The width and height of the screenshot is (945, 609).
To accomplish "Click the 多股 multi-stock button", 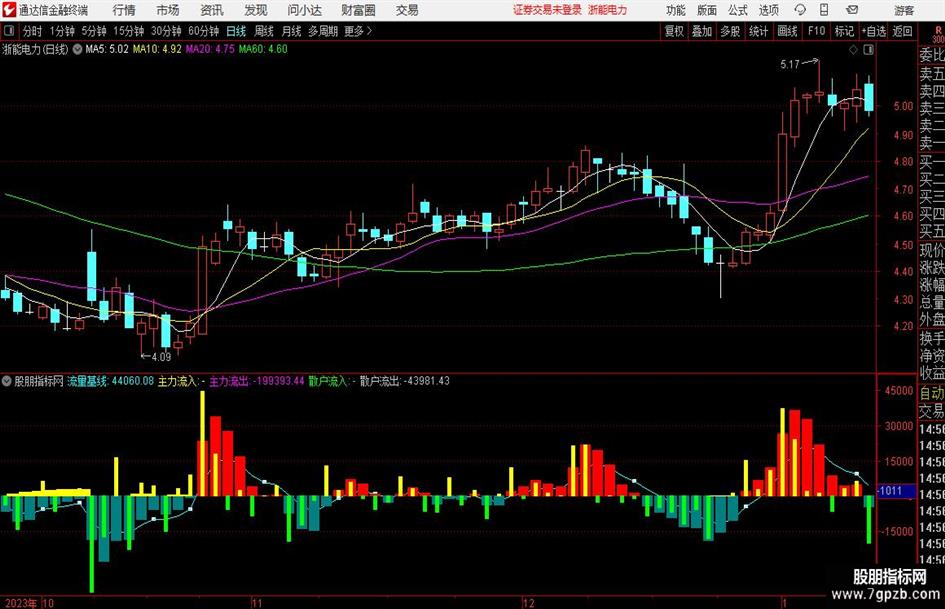I will click(730, 31).
